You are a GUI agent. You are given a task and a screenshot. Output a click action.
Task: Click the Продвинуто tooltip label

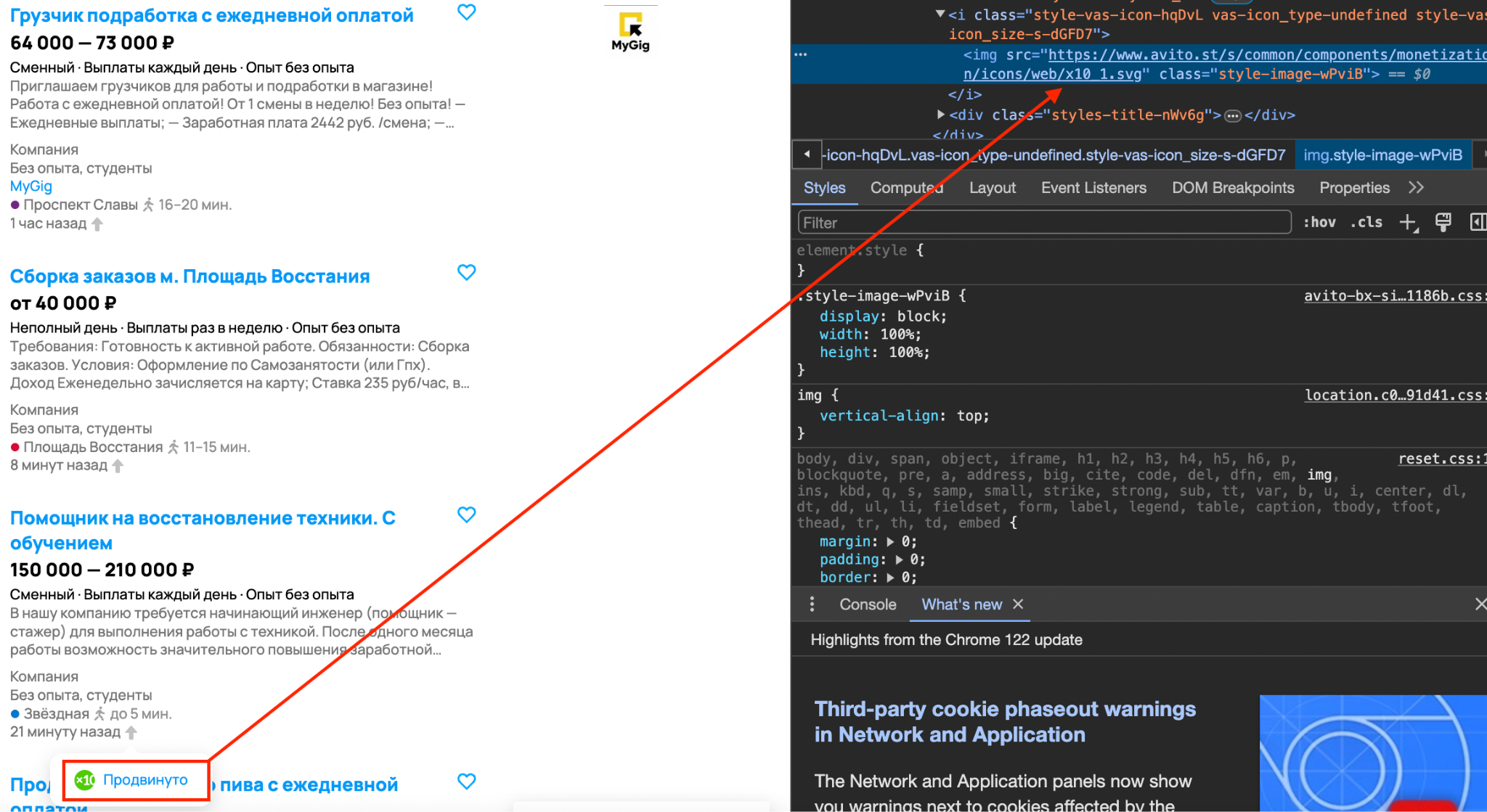coord(145,780)
